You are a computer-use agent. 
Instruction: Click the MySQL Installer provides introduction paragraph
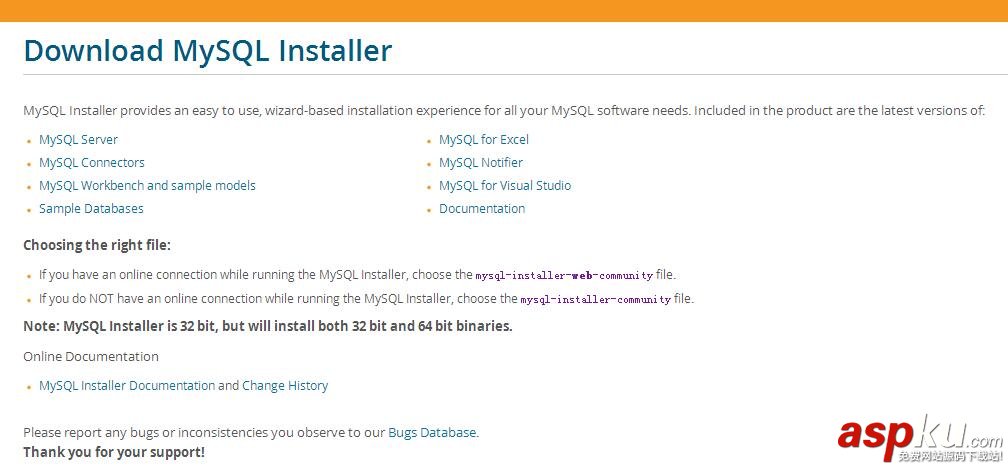pyautogui.click(x=504, y=111)
